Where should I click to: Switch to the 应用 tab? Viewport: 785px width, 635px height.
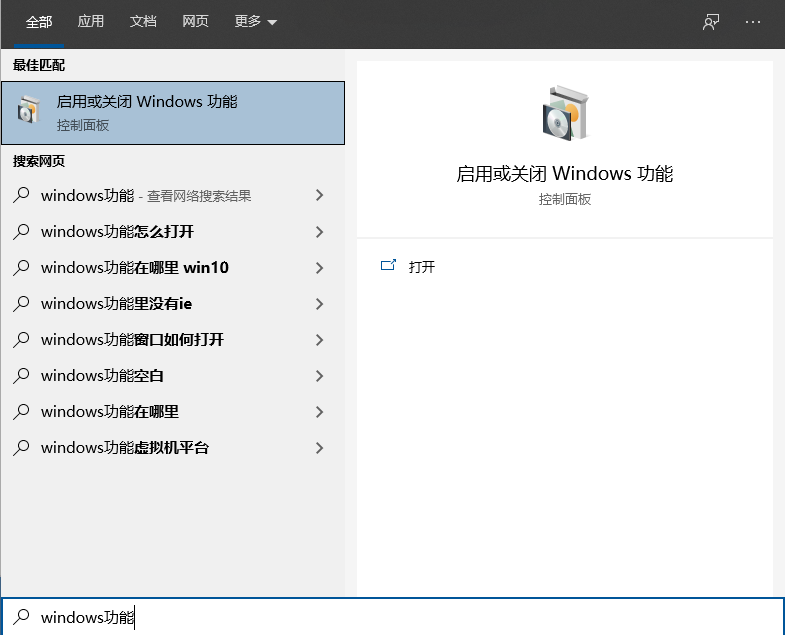pyautogui.click(x=91, y=22)
